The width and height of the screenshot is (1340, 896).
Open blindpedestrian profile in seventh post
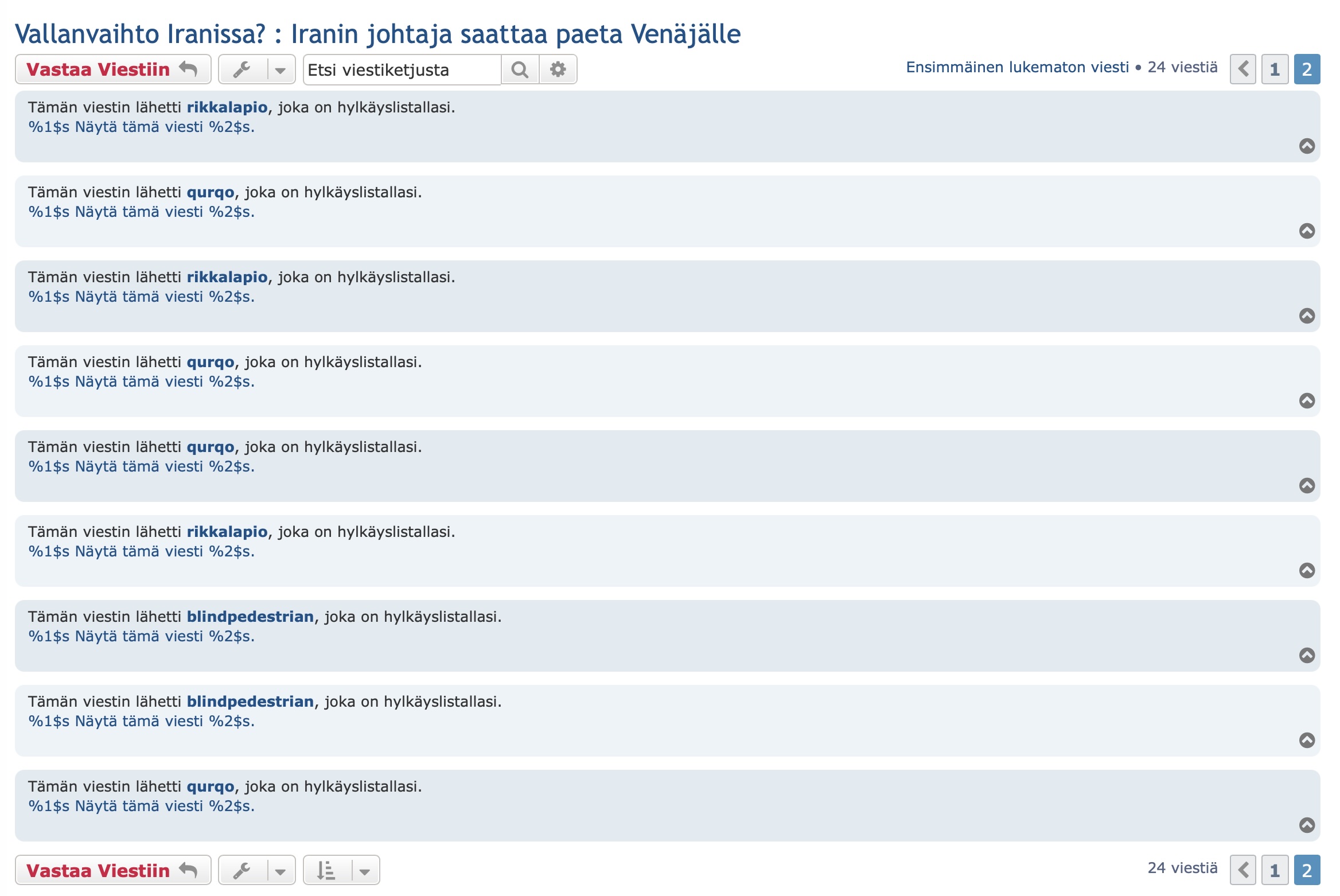[x=250, y=617]
